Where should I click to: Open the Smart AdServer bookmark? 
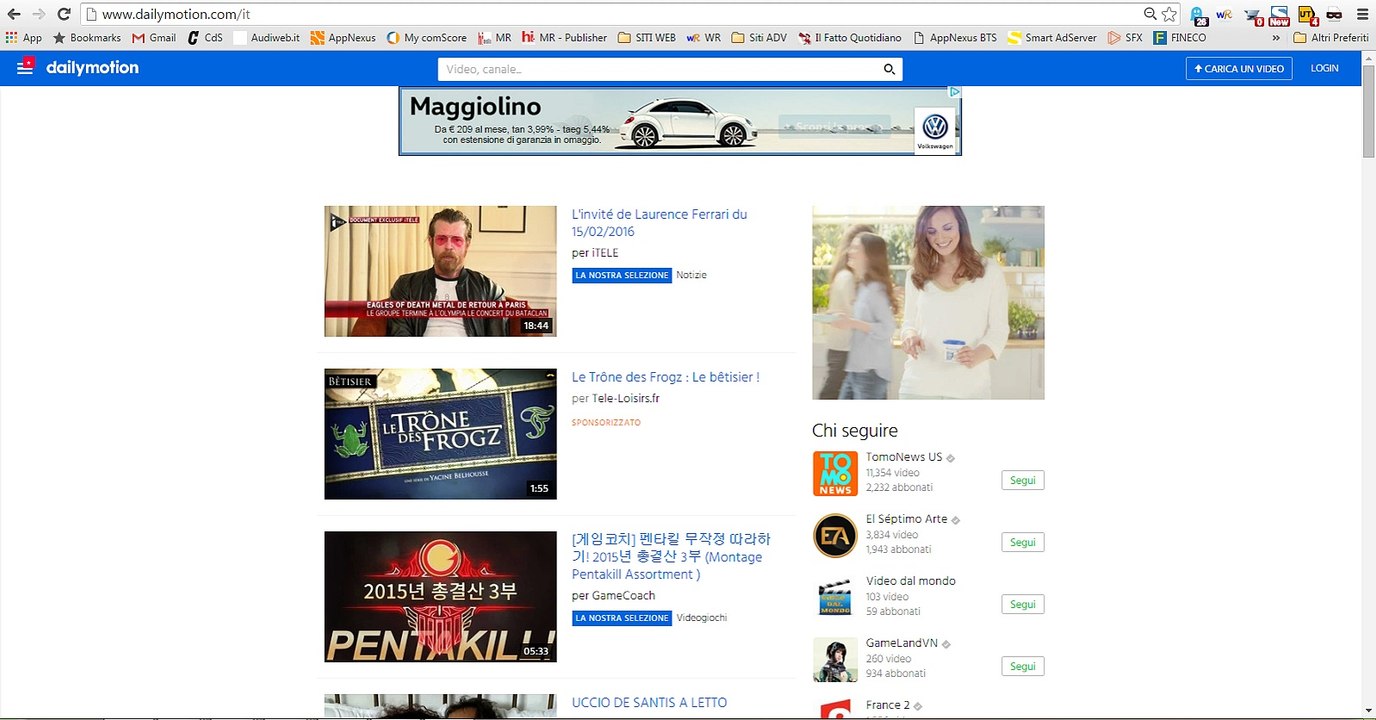[x=1053, y=38]
